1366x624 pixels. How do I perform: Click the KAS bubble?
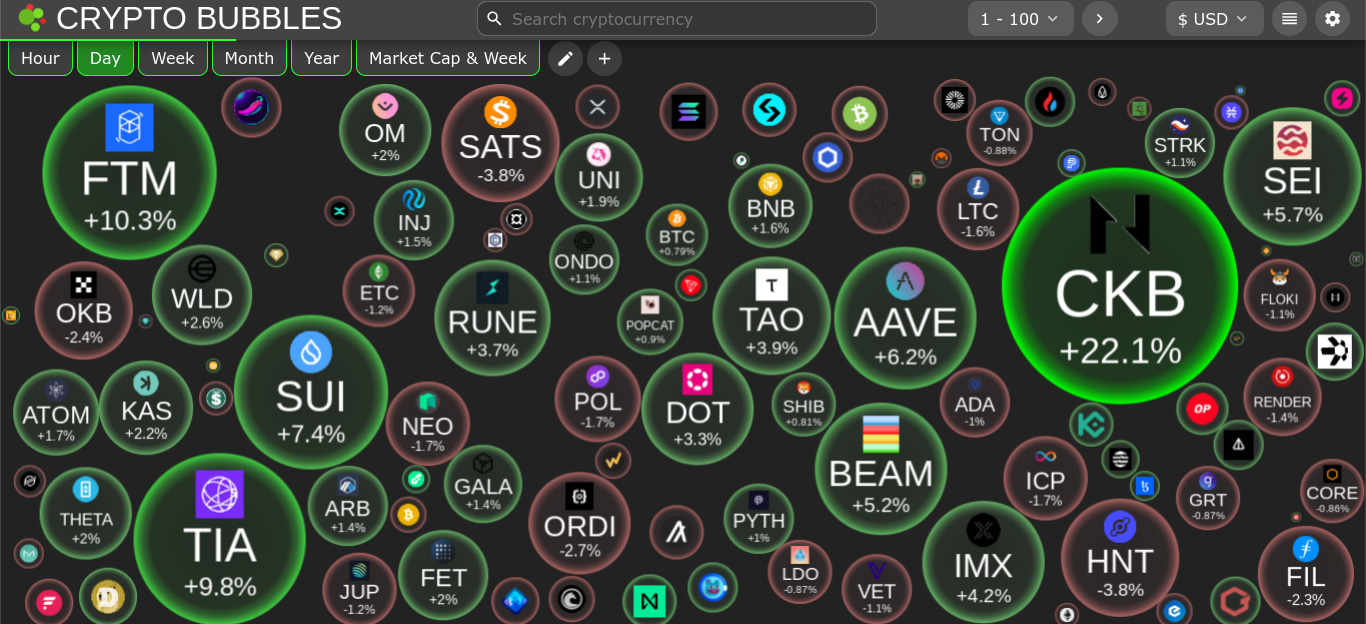click(x=146, y=407)
